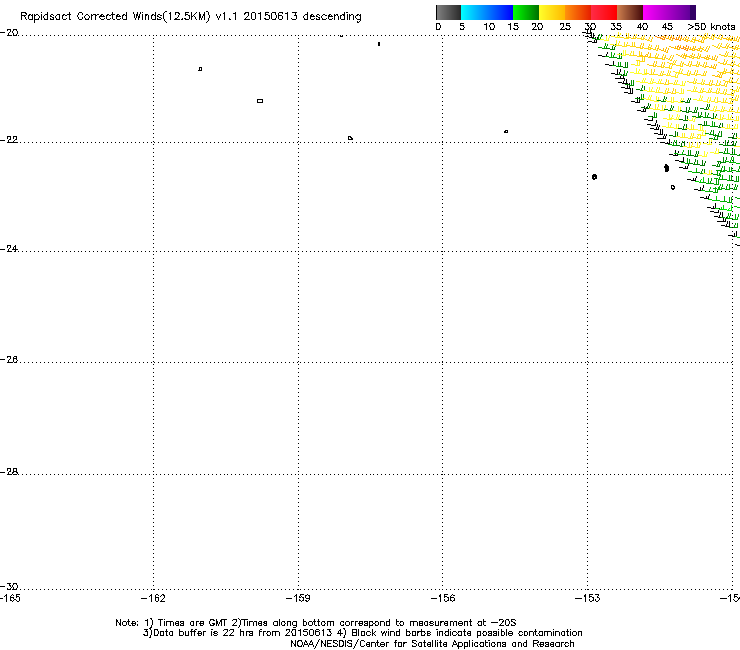This screenshot has height=650, width=740.
Task: Click the '-26' latitude axis label
Action: [x=9, y=360]
